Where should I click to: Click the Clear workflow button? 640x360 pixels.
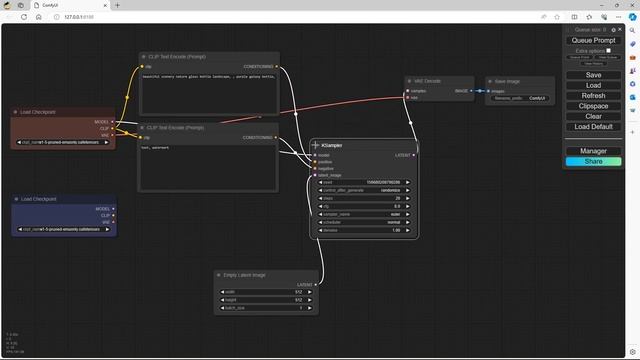click(593, 116)
